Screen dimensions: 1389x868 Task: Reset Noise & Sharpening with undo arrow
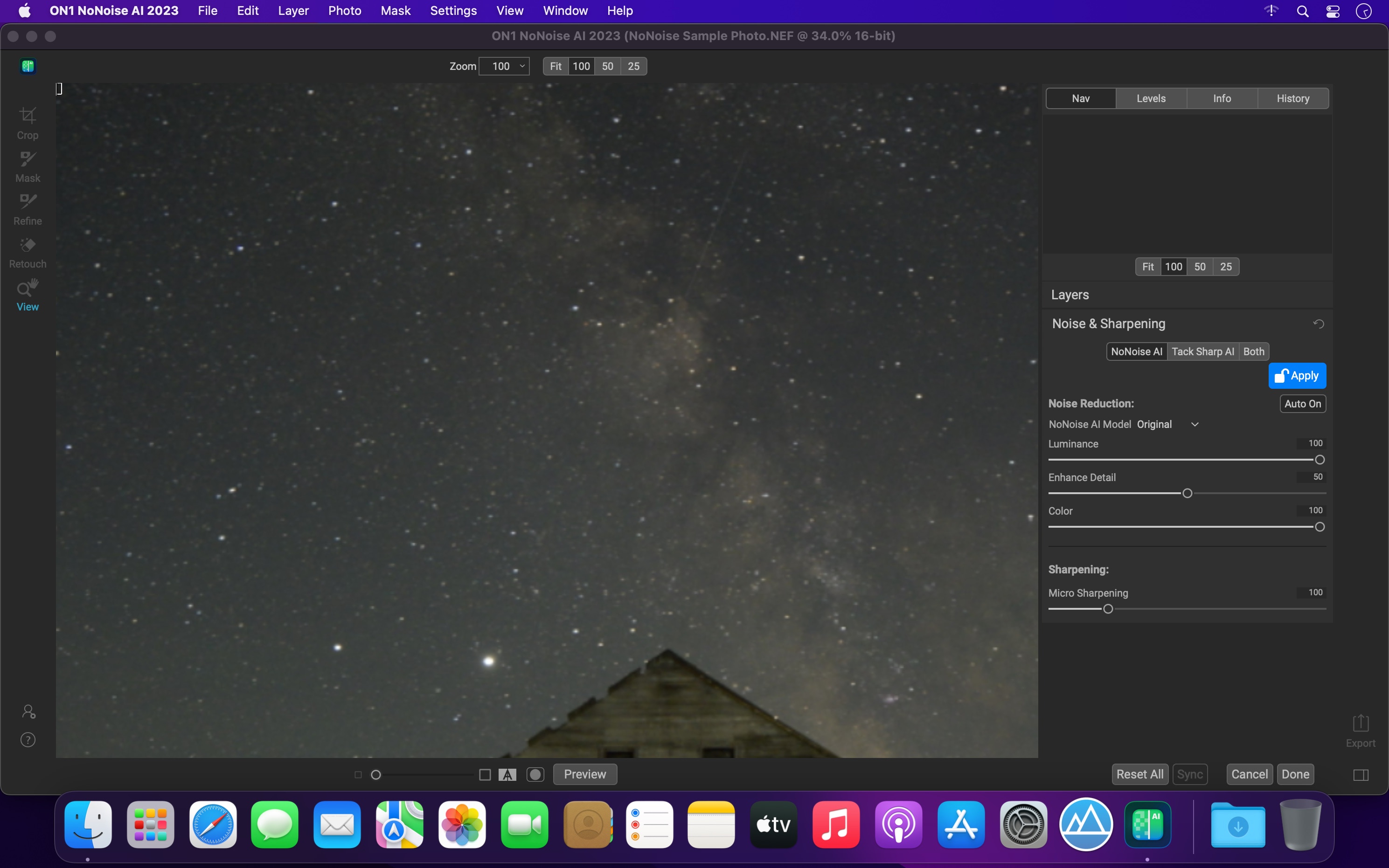1319,324
